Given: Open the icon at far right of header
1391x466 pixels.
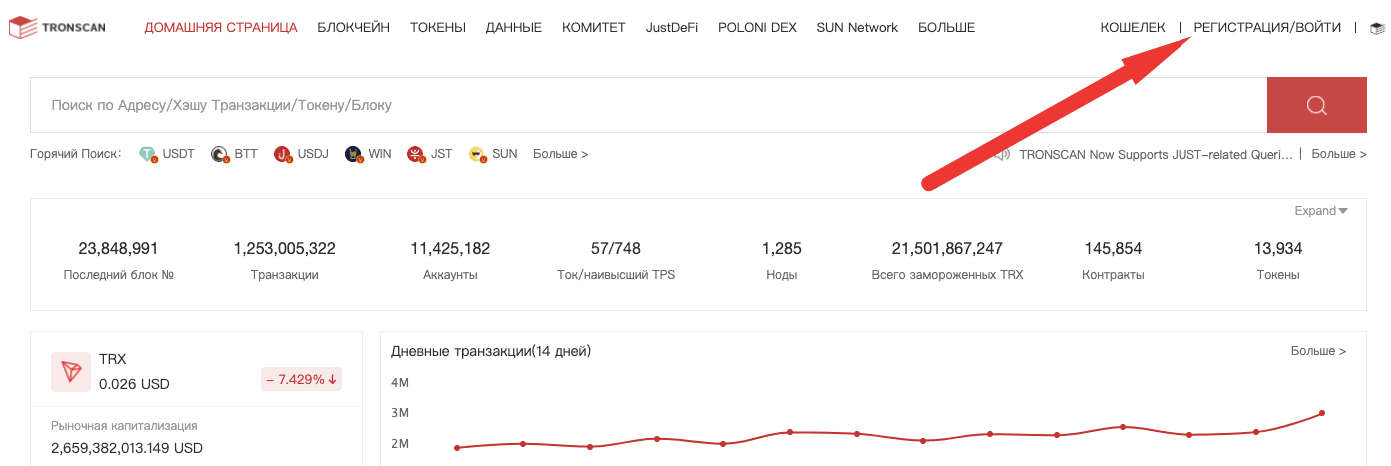Looking at the screenshot, I should (1377, 28).
